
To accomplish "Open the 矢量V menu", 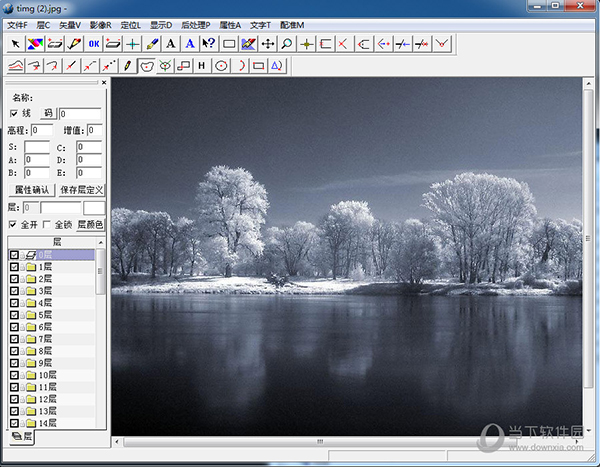I will (x=70, y=25).
